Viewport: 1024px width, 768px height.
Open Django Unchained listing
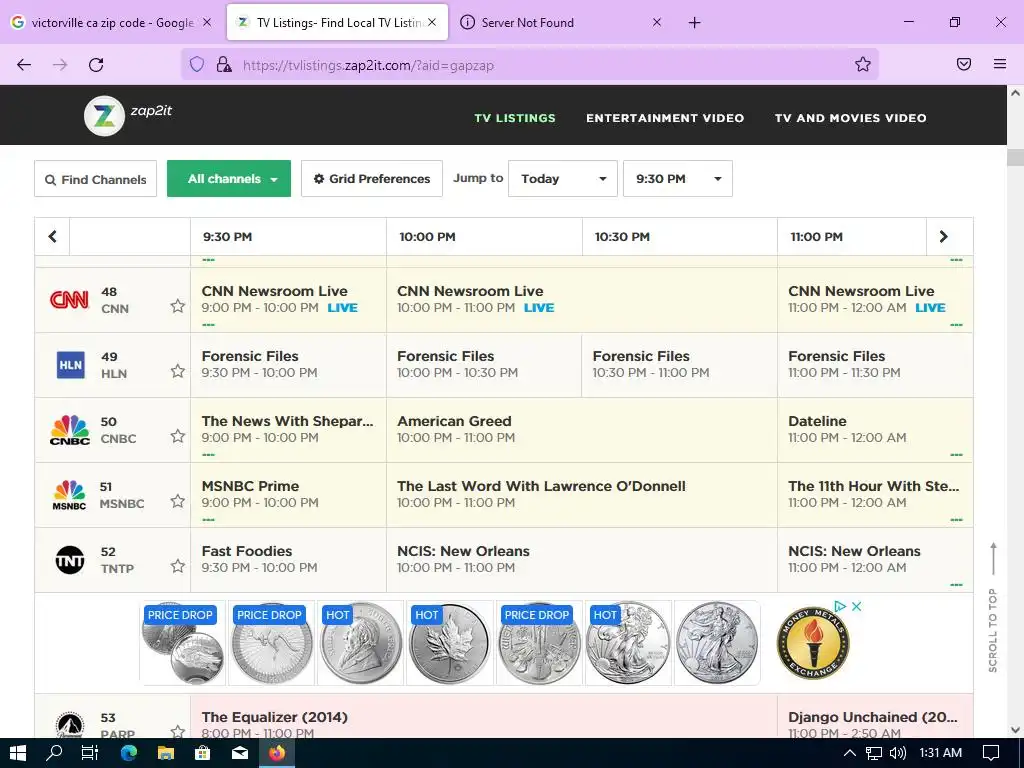873,717
